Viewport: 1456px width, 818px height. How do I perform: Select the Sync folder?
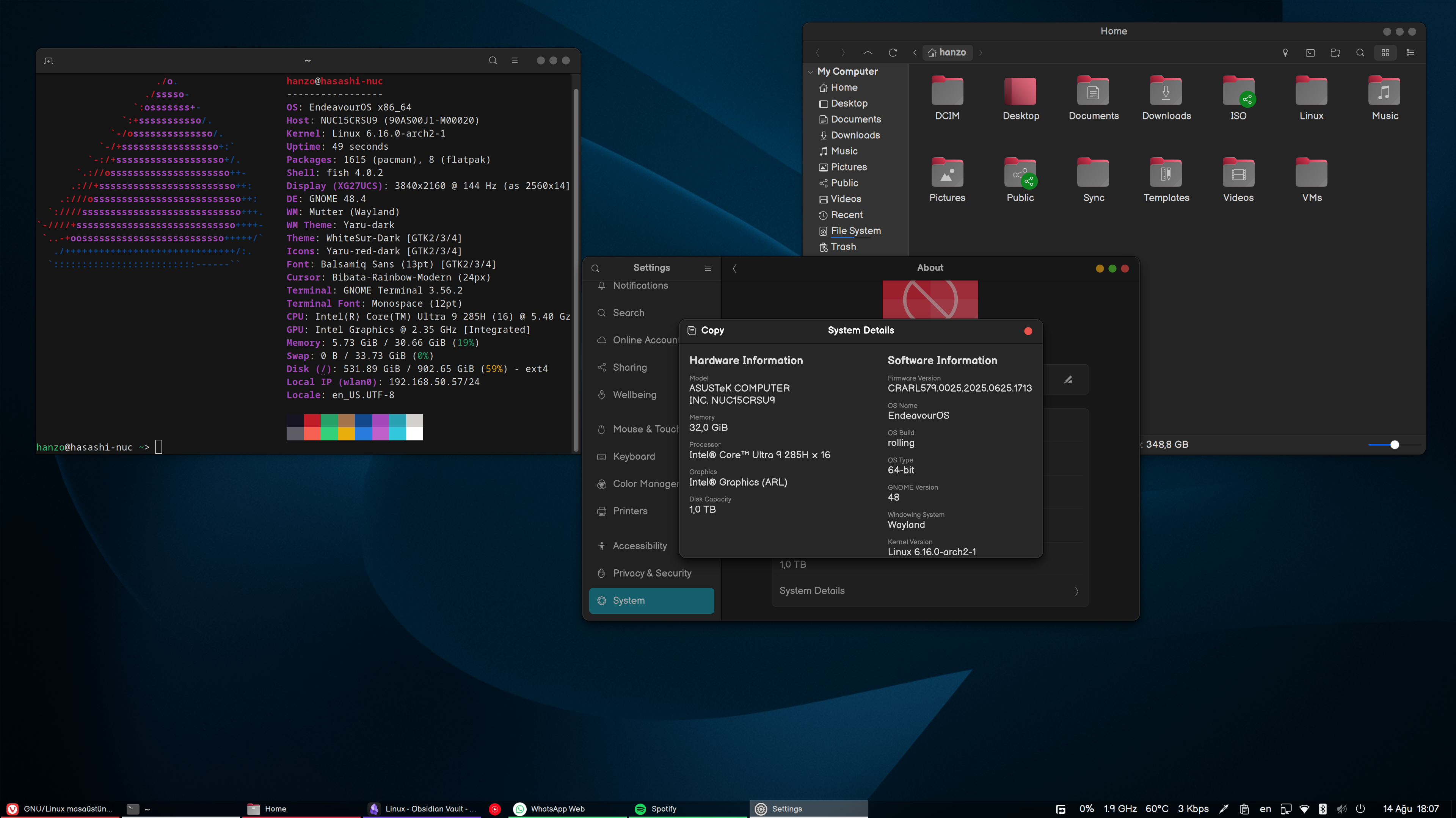1093,180
